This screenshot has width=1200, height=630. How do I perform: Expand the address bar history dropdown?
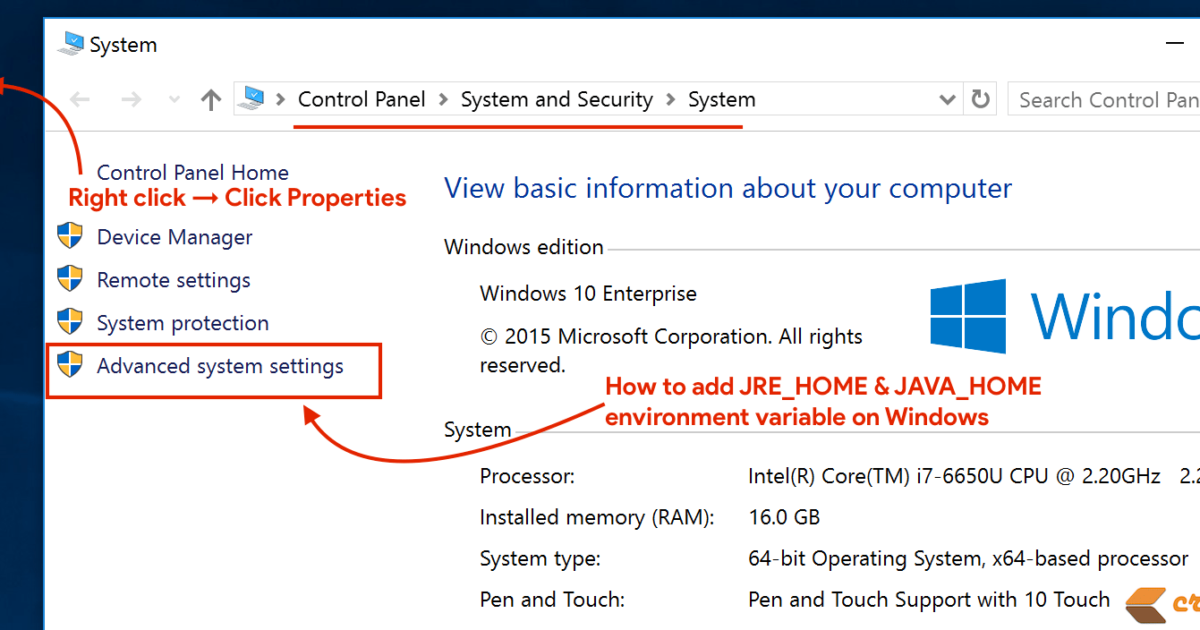pyautogui.click(x=947, y=100)
